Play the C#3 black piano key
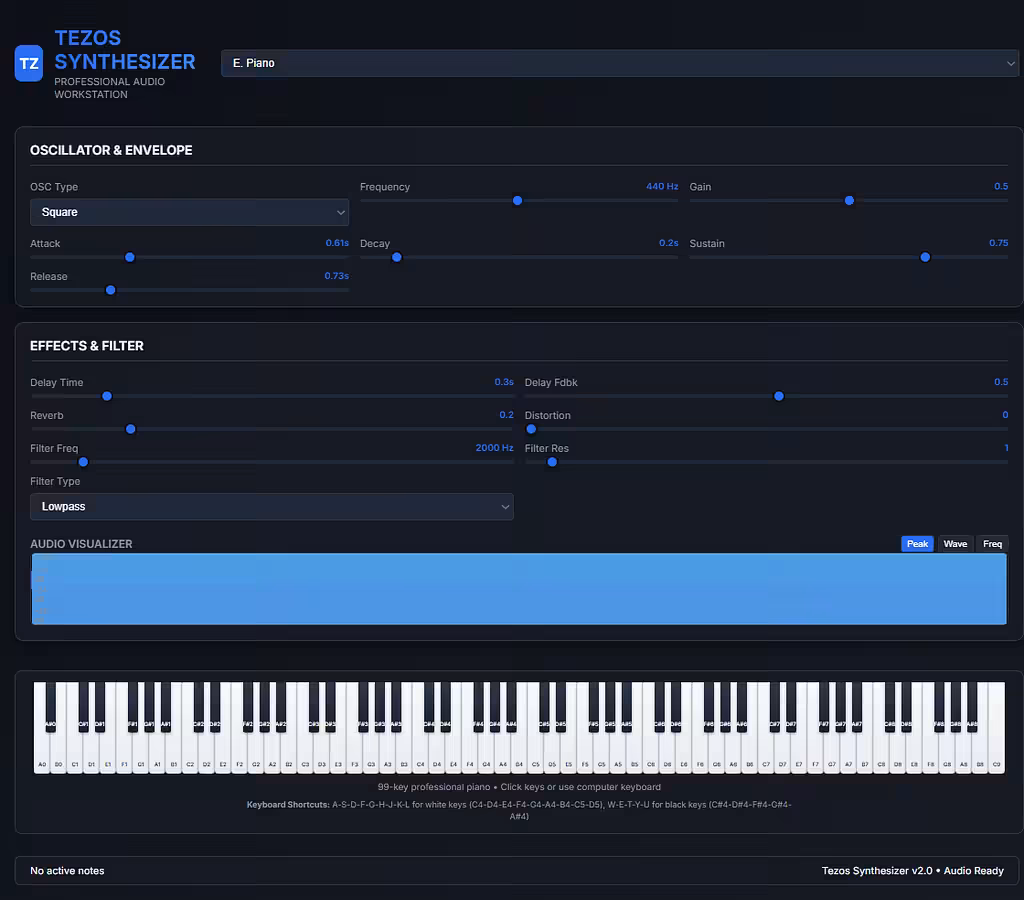 (x=313, y=705)
